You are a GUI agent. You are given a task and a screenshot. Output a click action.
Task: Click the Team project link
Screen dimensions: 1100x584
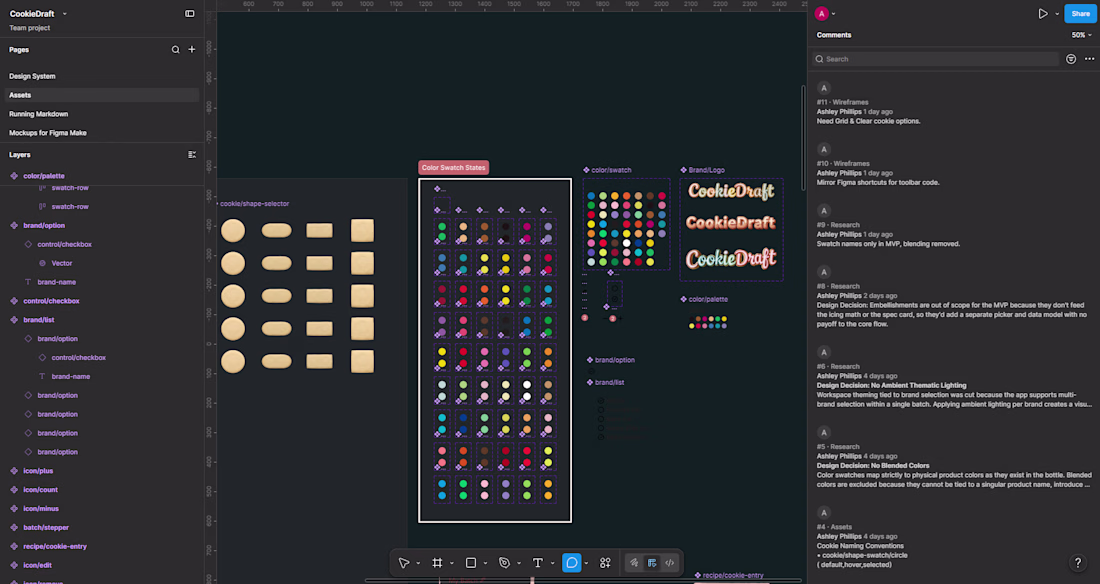coord(29,28)
